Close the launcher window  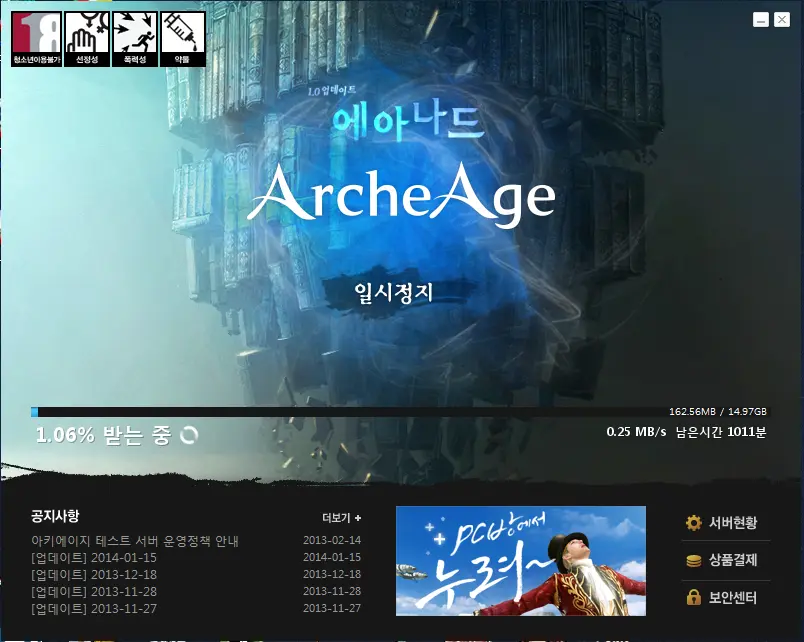click(781, 19)
